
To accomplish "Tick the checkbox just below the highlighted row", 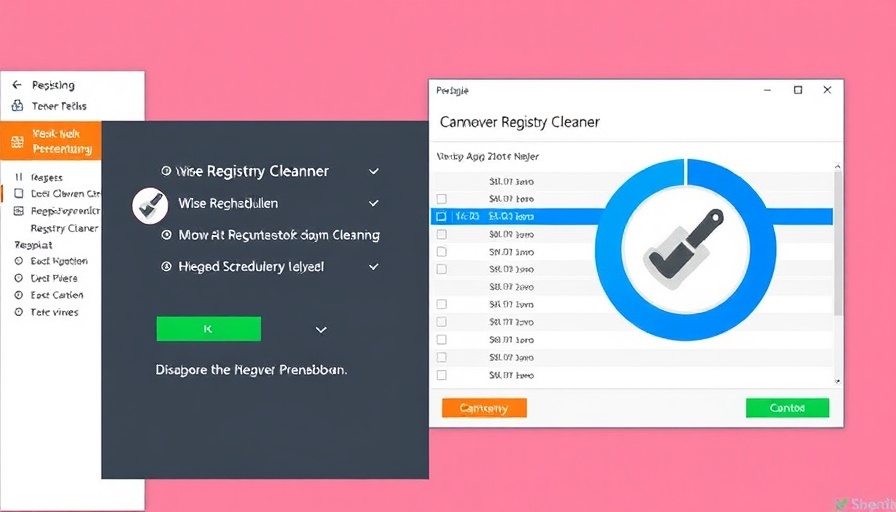I will 441,234.
